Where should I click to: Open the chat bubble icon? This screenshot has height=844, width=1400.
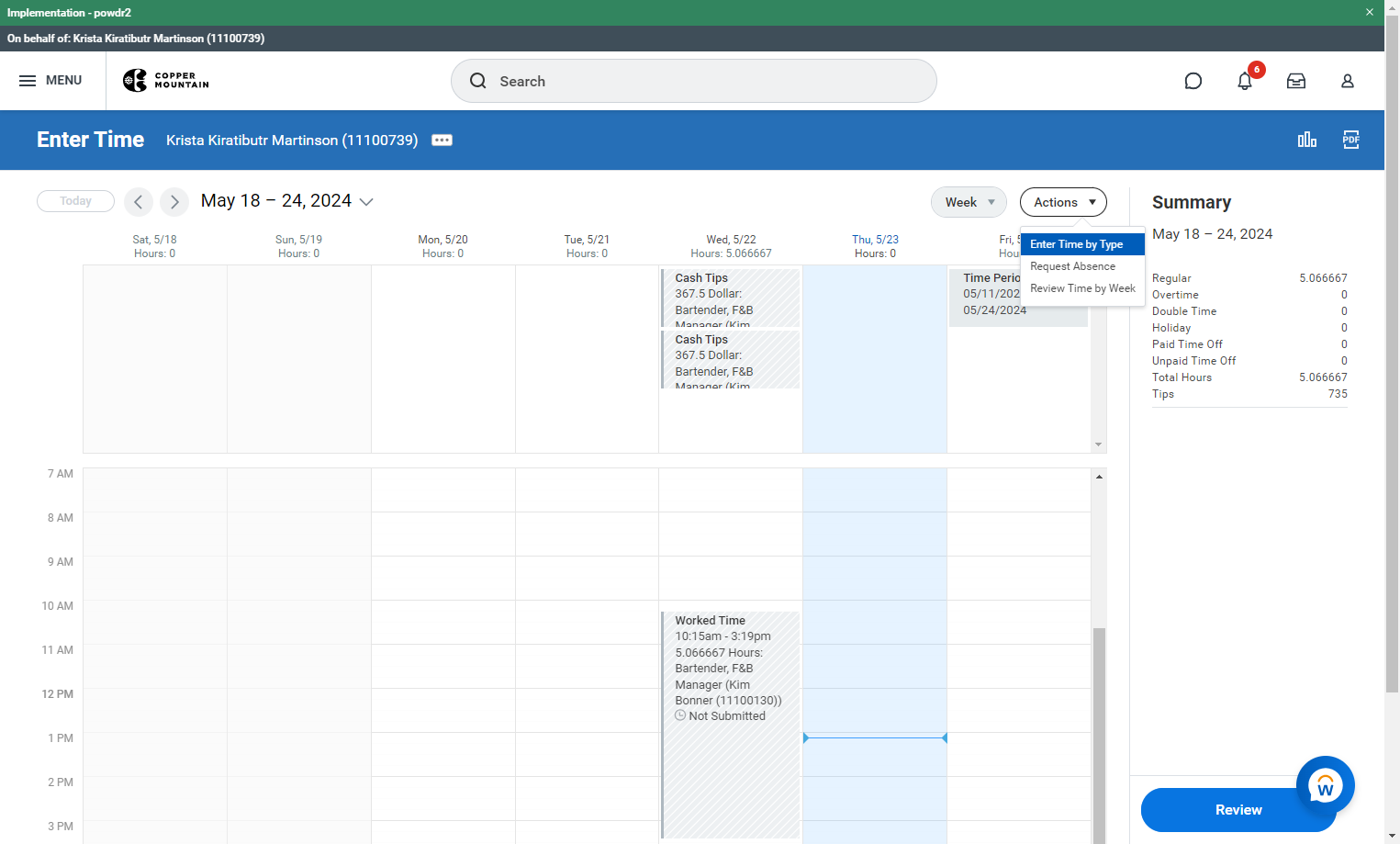click(x=1193, y=81)
